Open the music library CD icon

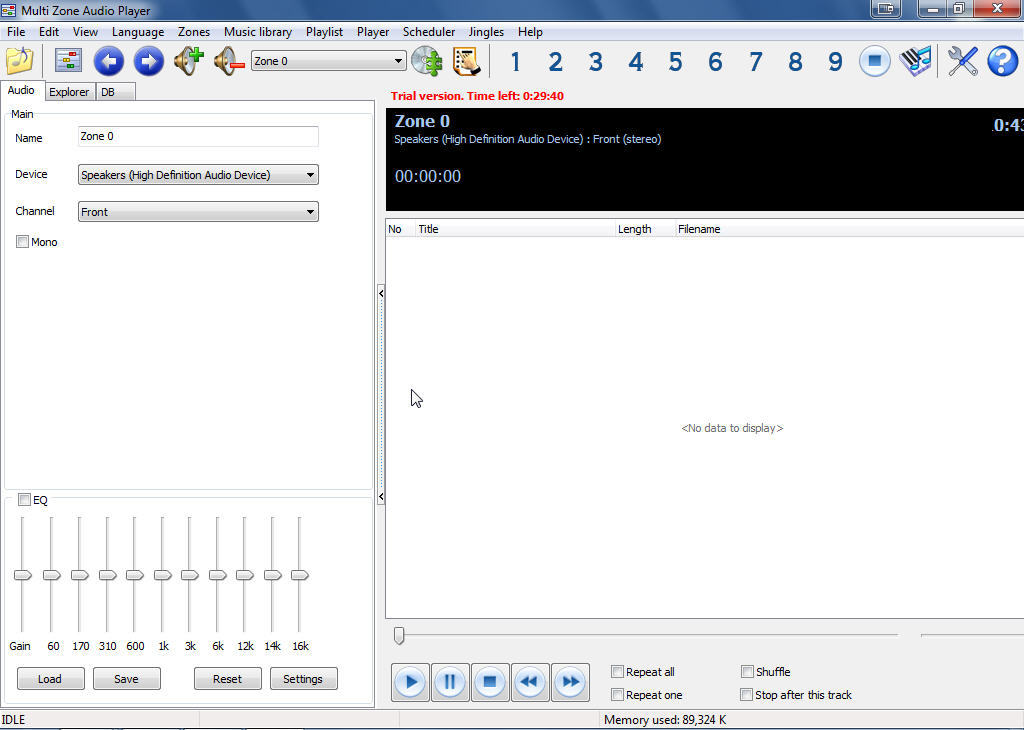428,61
